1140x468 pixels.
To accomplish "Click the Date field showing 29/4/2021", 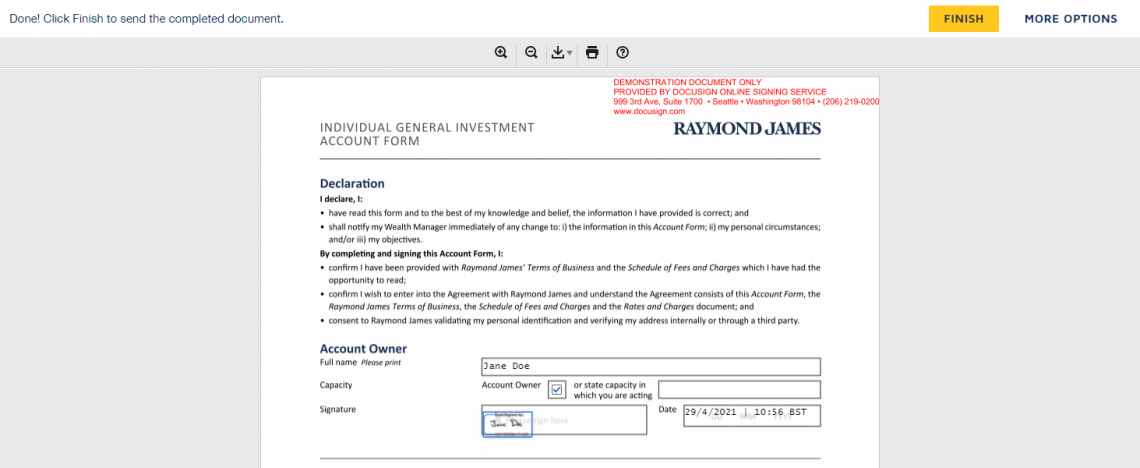I will point(752,415).
